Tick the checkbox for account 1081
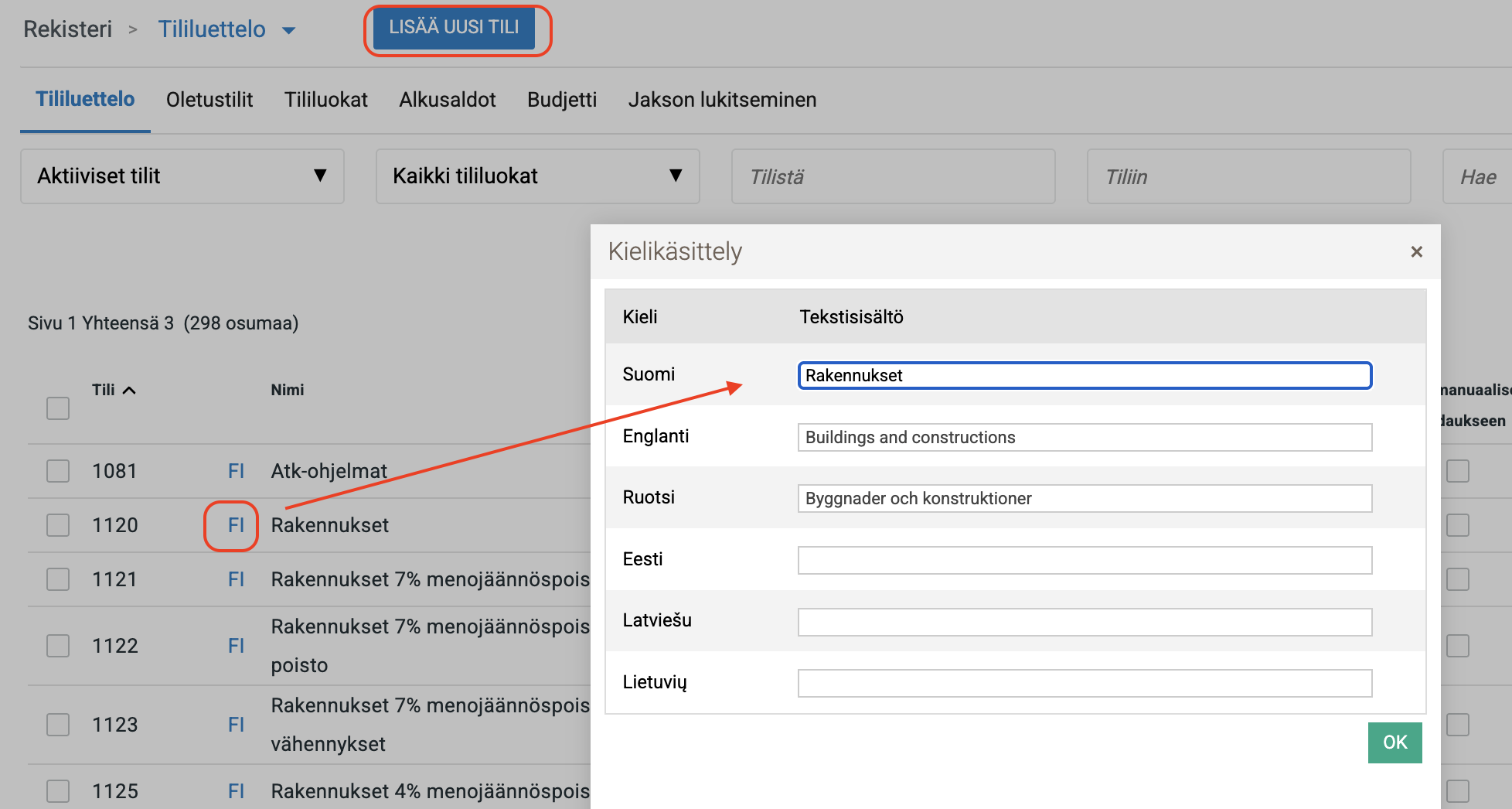The height and width of the screenshot is (809, 1512). pos(58,471)
